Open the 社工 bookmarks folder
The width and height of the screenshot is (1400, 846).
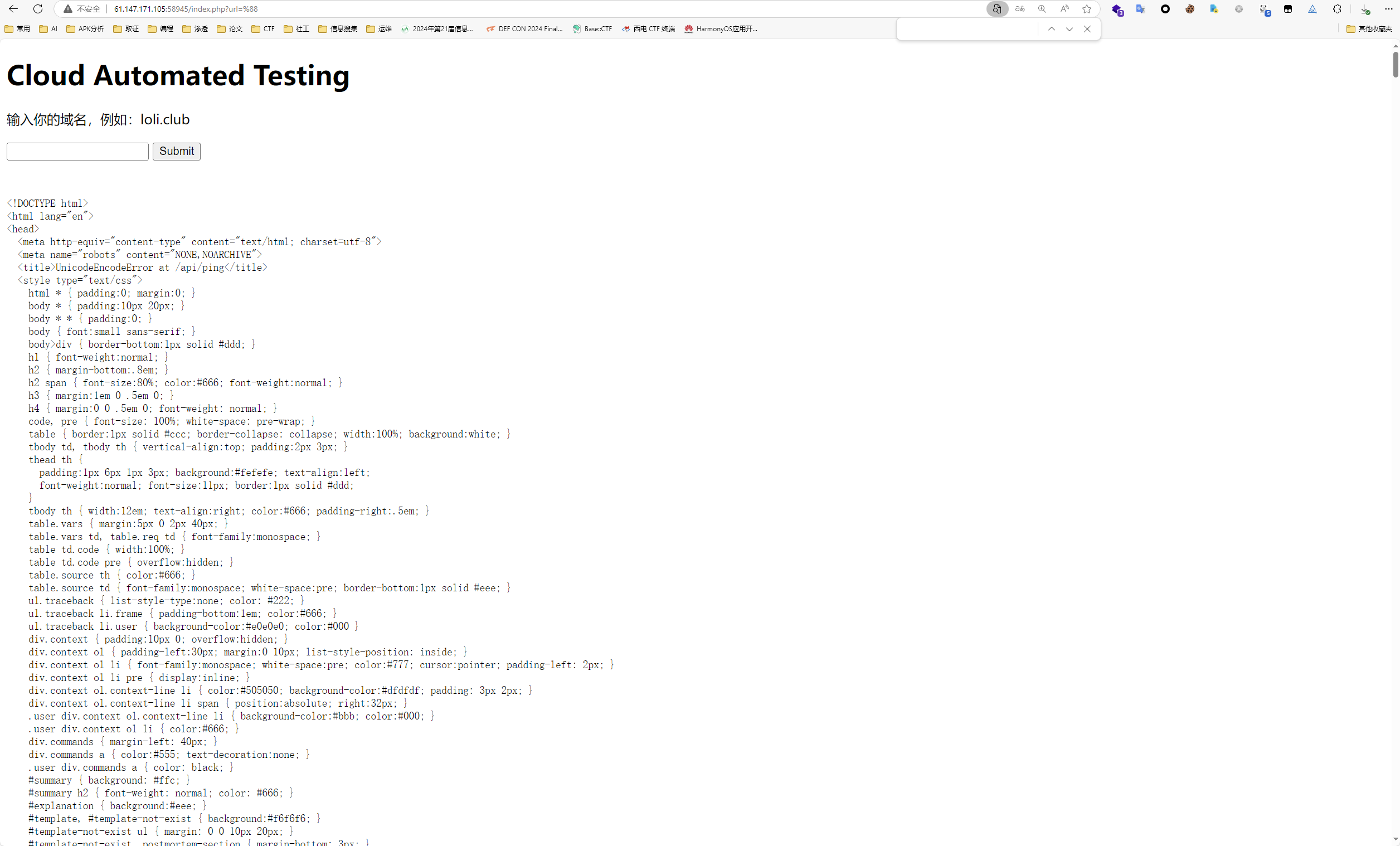click(296, 29)
